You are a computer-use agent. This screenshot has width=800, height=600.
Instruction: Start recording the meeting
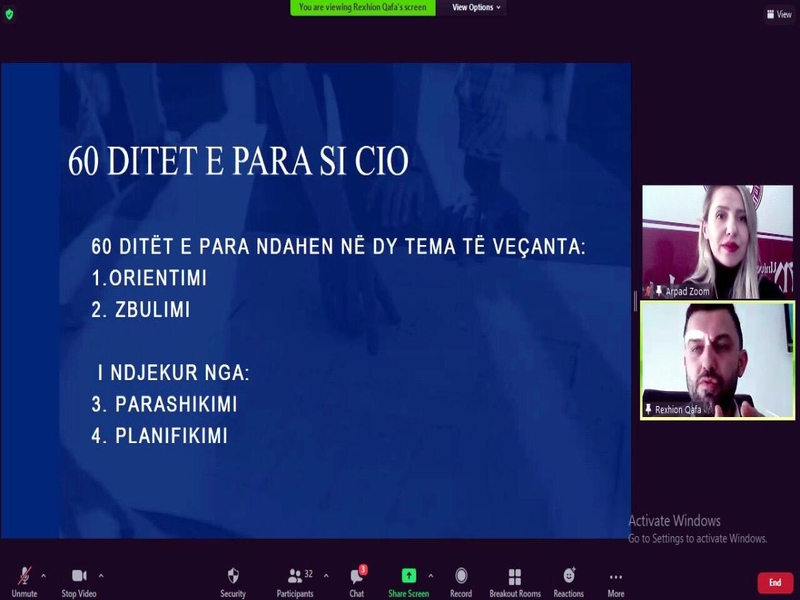(460, 577)
